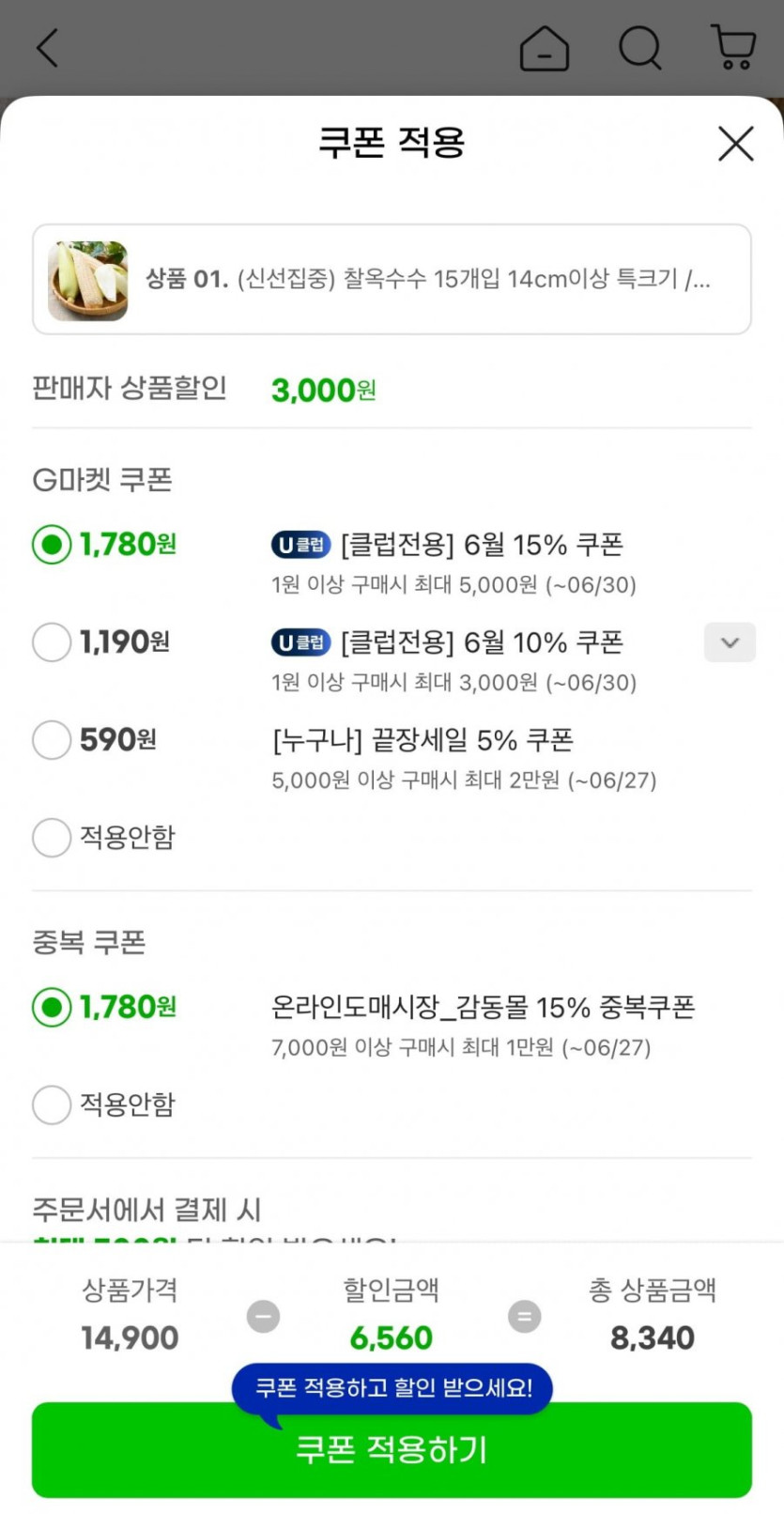This screenshot has width=784, height=1514.
Task: Close the coupon apply sheet
Action: (x=735, y=144)
